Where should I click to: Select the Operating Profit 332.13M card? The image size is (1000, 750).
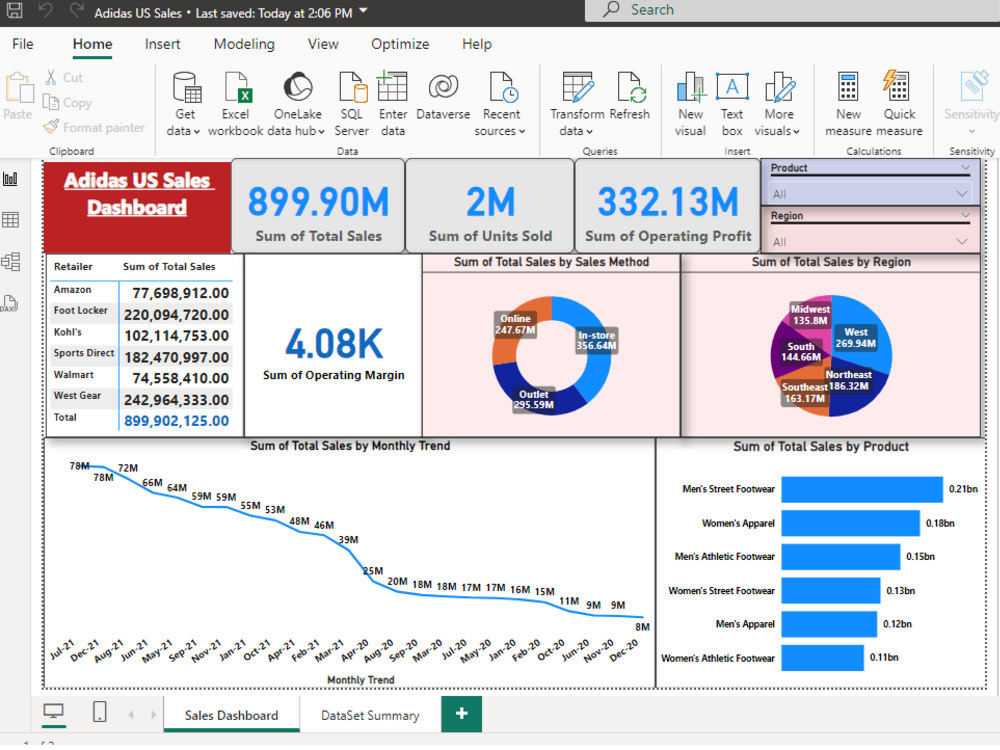[668, 207]
